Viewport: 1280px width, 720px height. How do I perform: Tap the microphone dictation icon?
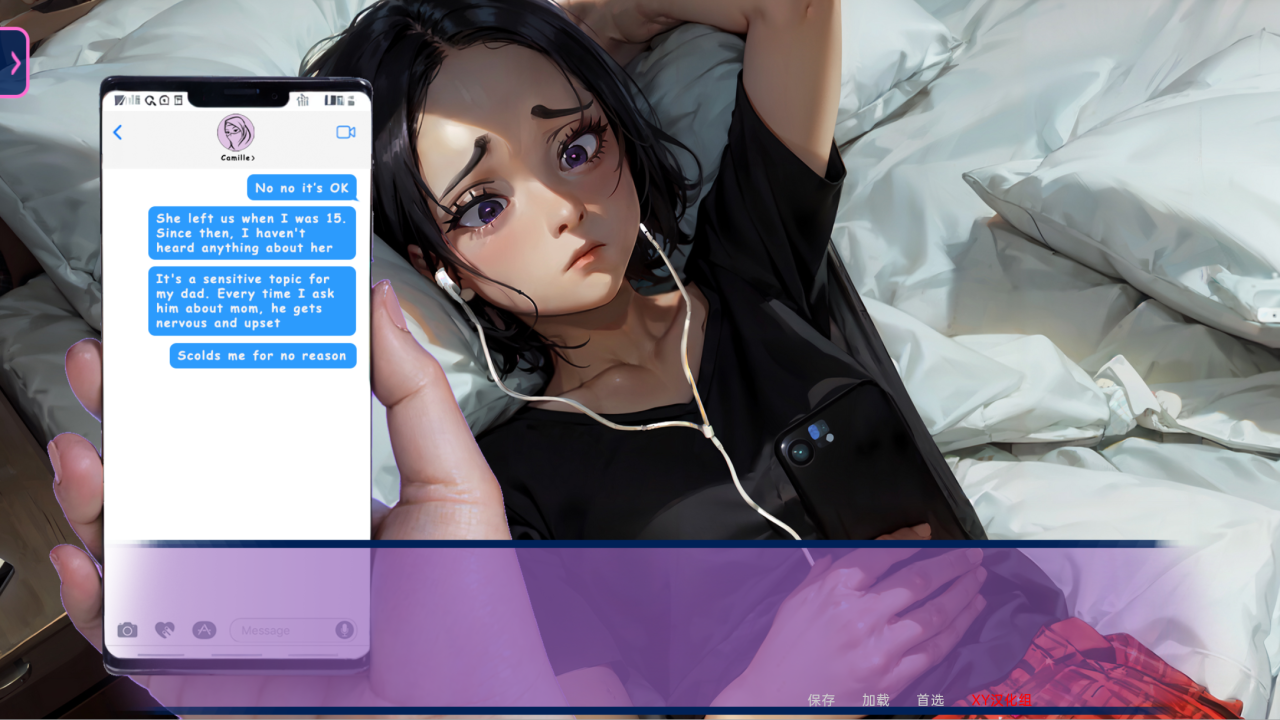pos(344,630)
